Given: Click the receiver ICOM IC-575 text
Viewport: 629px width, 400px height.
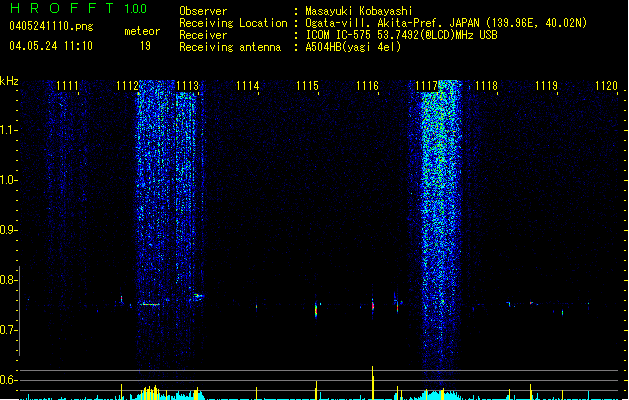Looking at the screenshot, I should pyautogui.click(x=338, y=35).
